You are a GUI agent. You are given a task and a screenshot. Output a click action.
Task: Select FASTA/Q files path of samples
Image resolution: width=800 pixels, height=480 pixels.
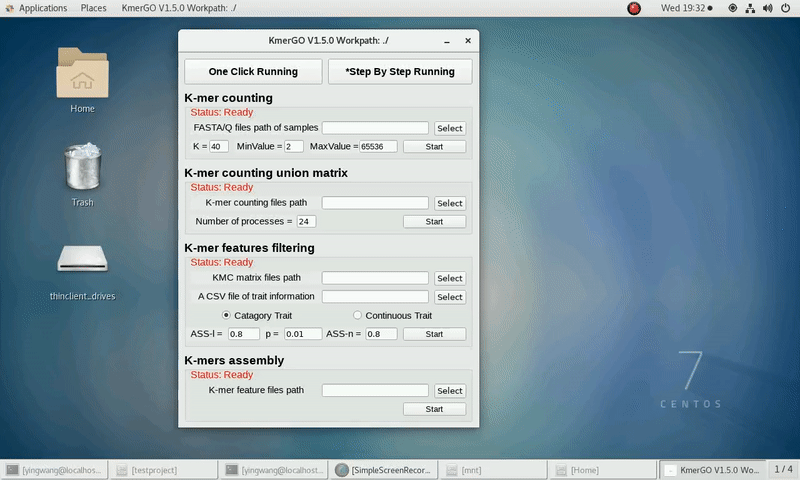click(449, 128)
